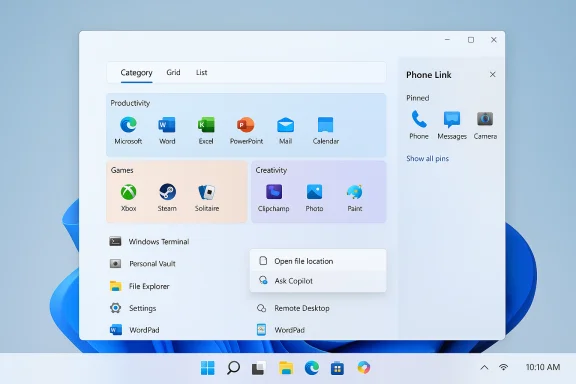Viewport: 576px width, 384px height.
Task: Open Excel from the Productivity group
Action: tap(206, 130)
